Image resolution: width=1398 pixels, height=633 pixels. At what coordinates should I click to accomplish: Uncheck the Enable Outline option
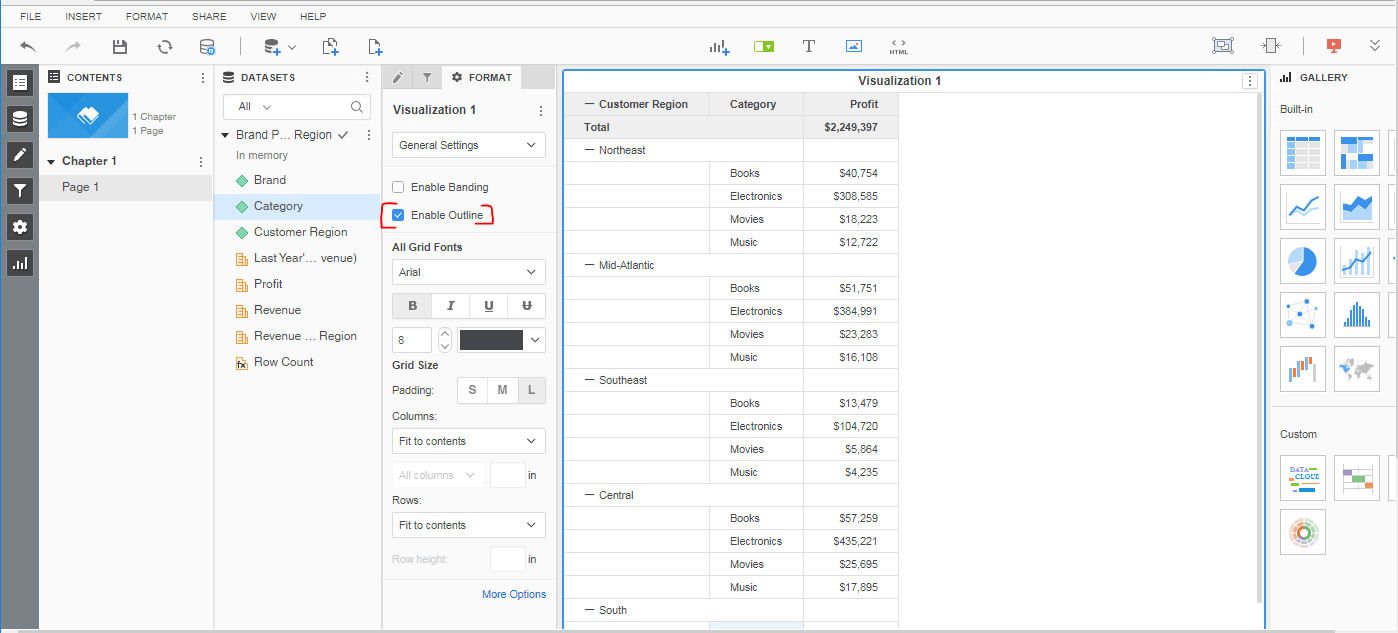tap(398, 214)
